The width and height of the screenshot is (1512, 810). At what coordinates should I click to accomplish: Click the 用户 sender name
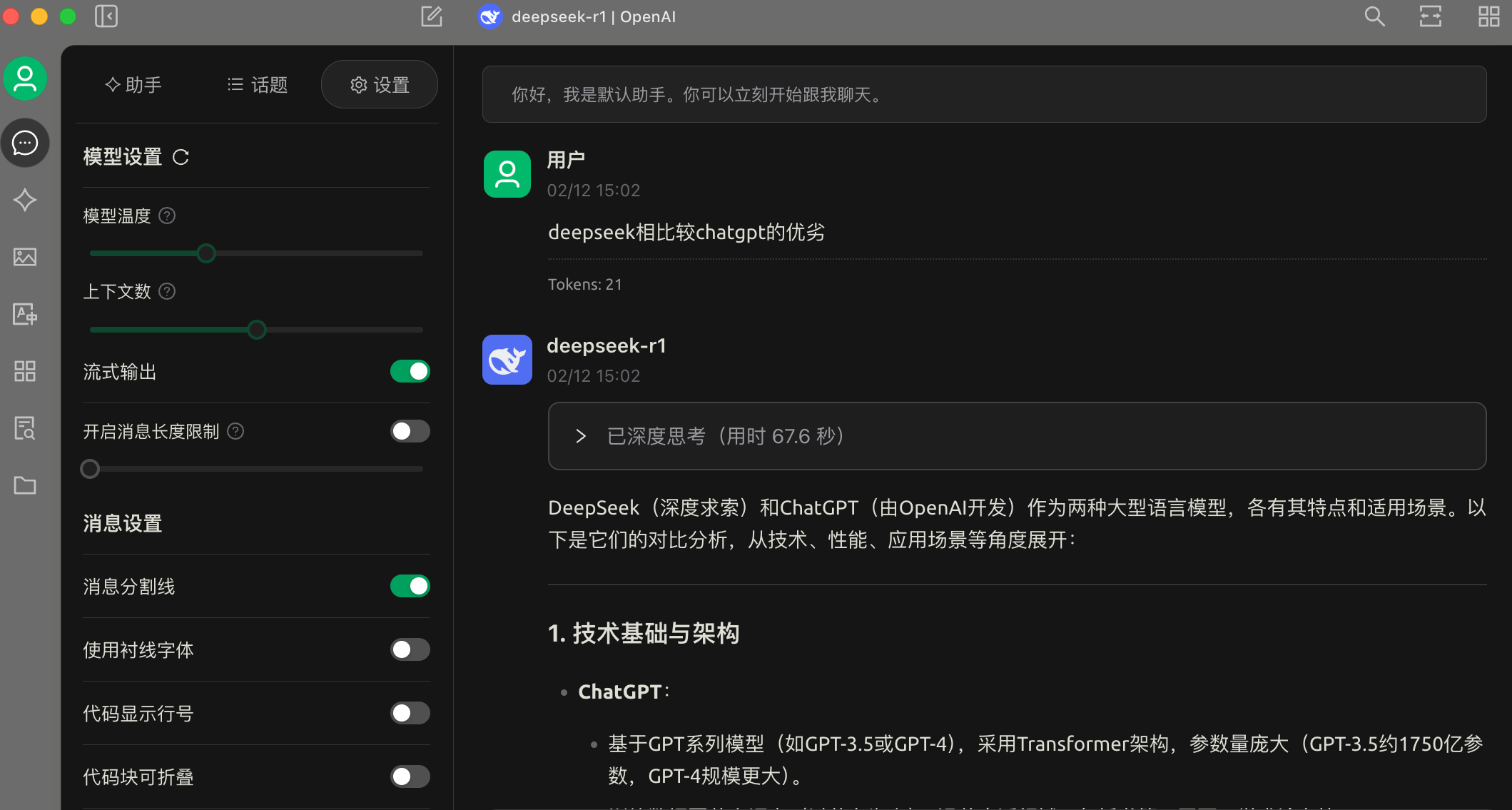pyautogui.click(x=566, y=160)
